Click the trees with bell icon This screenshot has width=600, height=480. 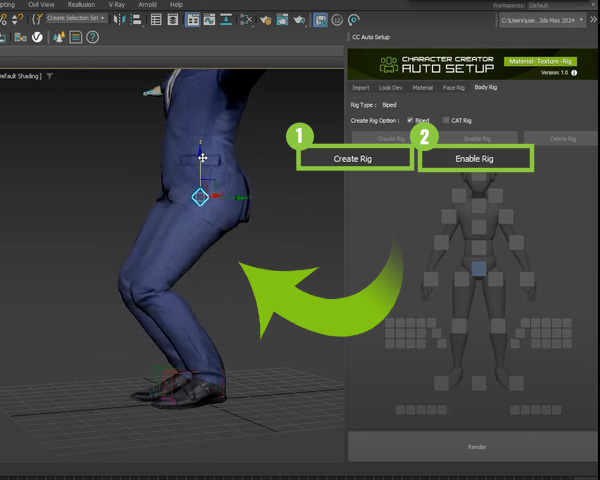point(59,37)
